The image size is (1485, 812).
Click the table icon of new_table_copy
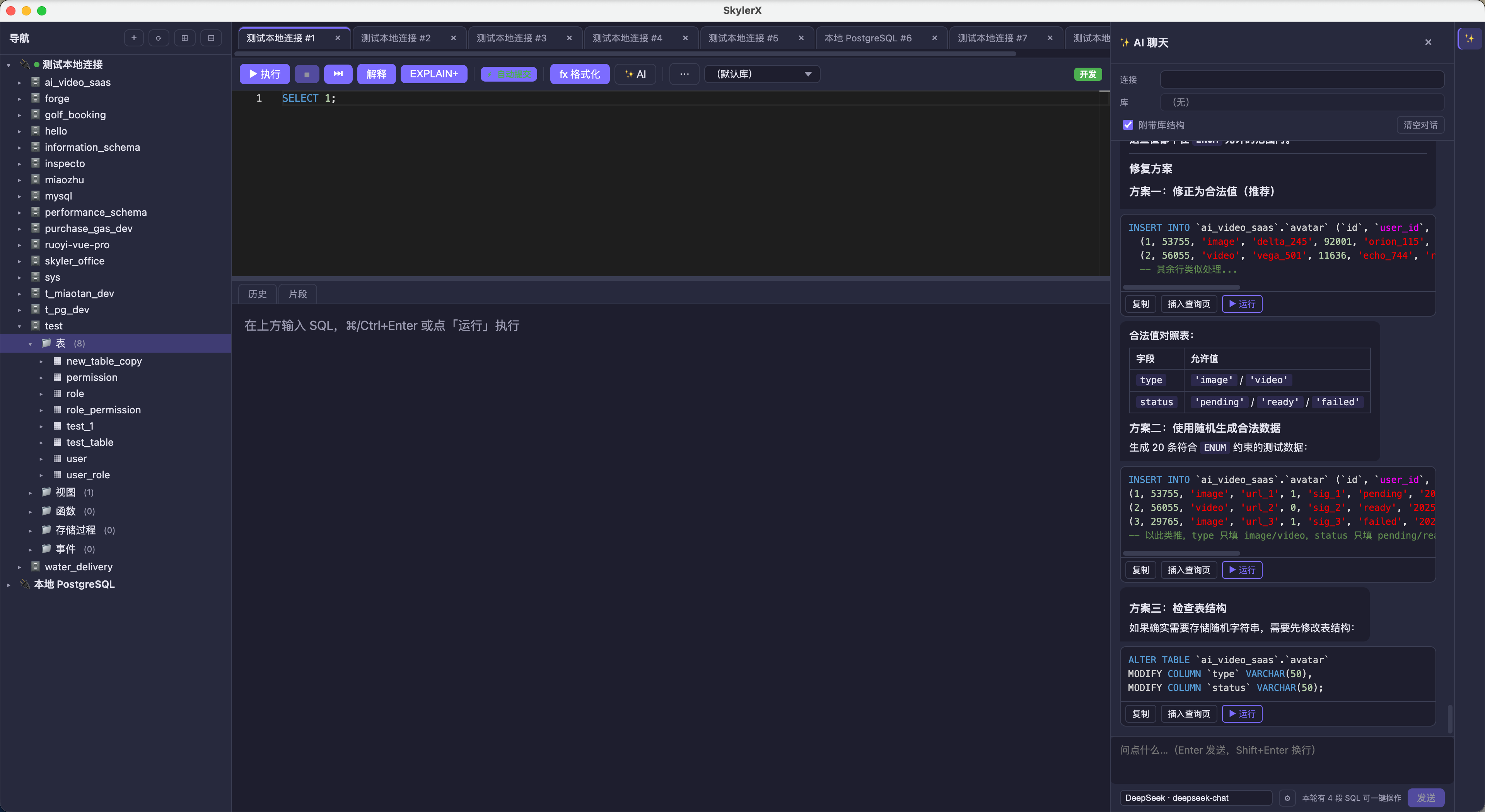(57, 361)
